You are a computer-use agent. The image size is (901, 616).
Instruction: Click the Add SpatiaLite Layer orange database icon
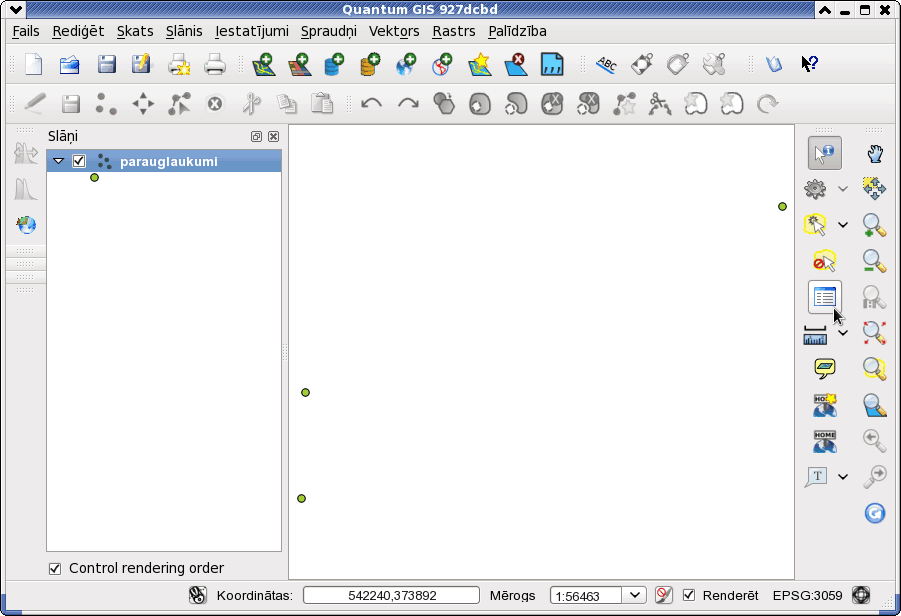click(x=370, y=64)
